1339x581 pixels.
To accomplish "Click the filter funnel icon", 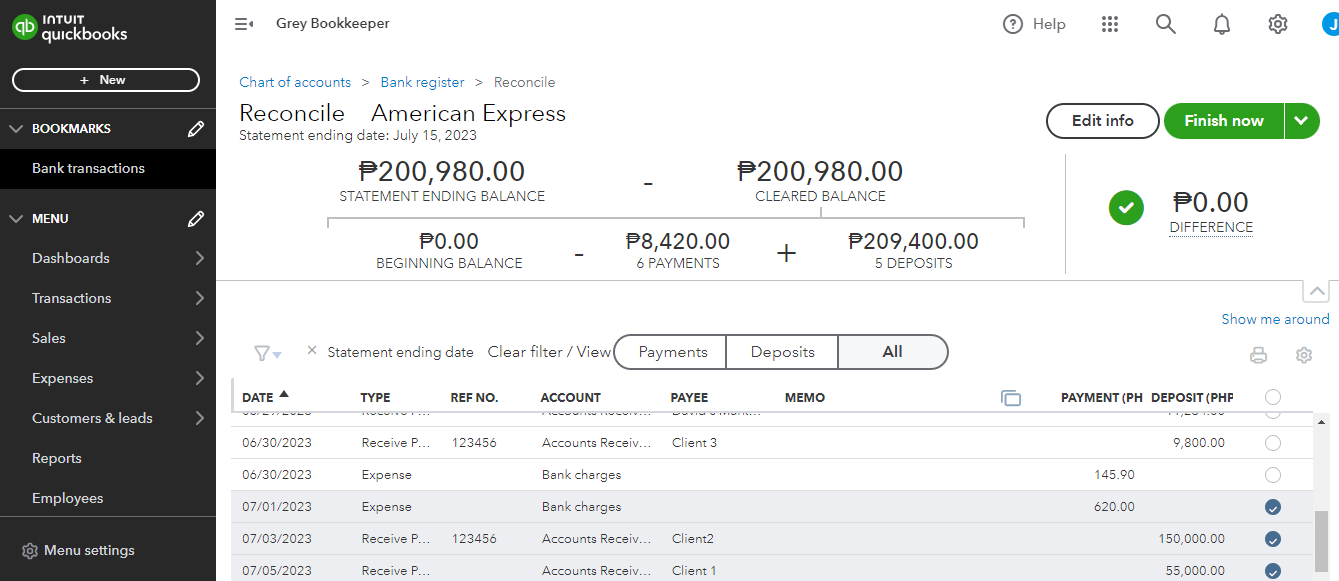I will [x=262, y=353].
